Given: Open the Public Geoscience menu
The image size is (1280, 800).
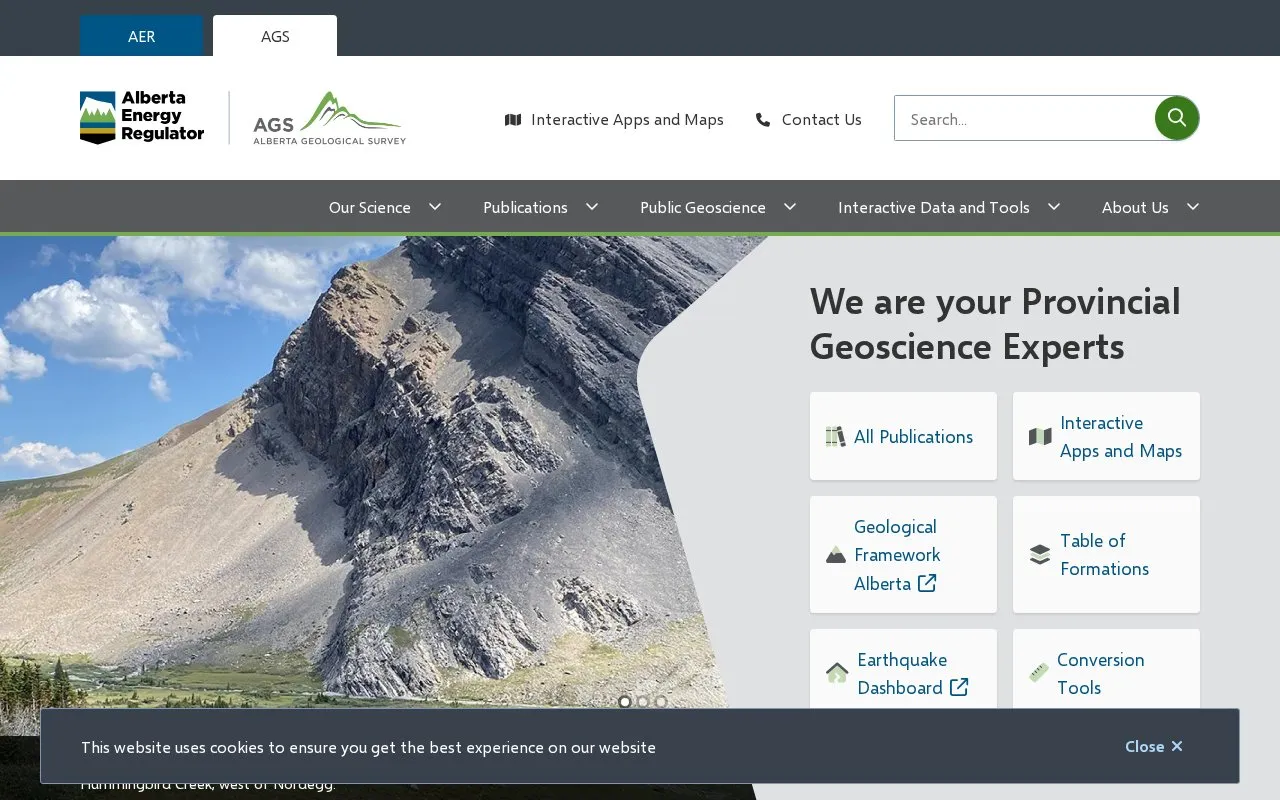Looking at the screenshot, I should click(703, 207).
